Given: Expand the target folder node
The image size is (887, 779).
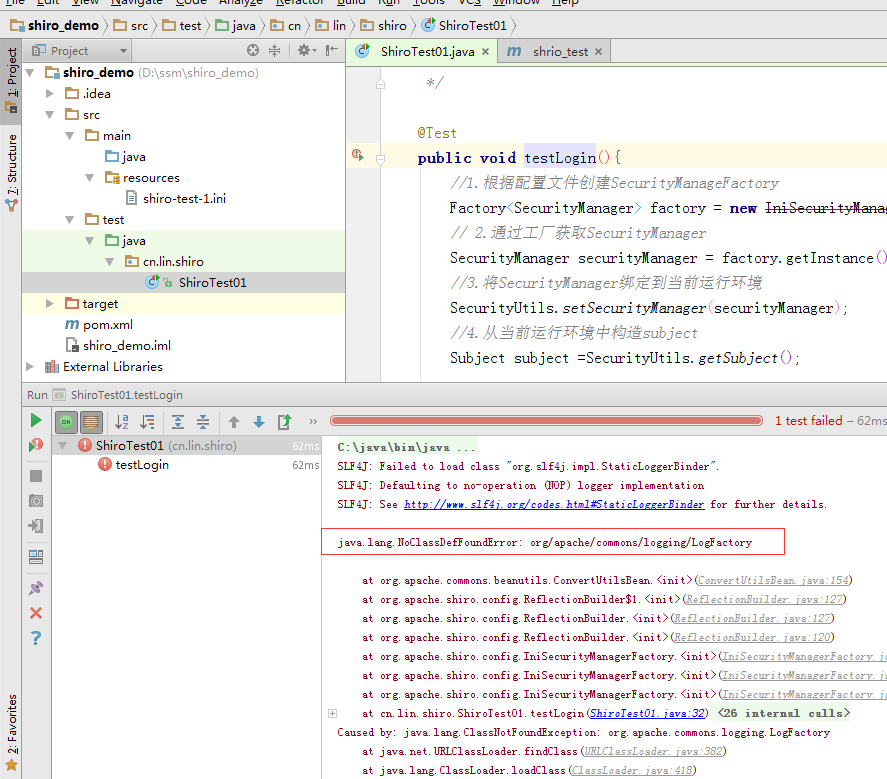Looking at the screenshot, I should (x=50, y=304).
